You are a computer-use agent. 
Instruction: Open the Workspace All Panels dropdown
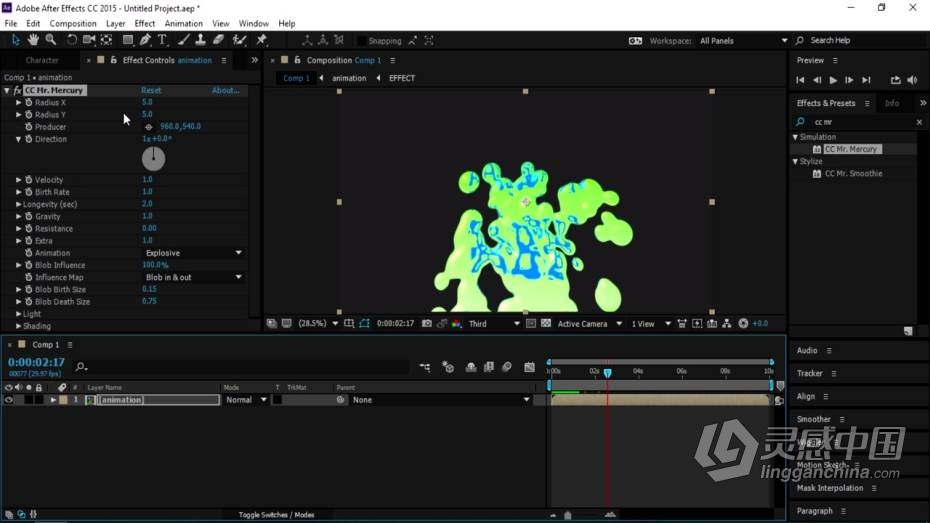coord(744,41)
